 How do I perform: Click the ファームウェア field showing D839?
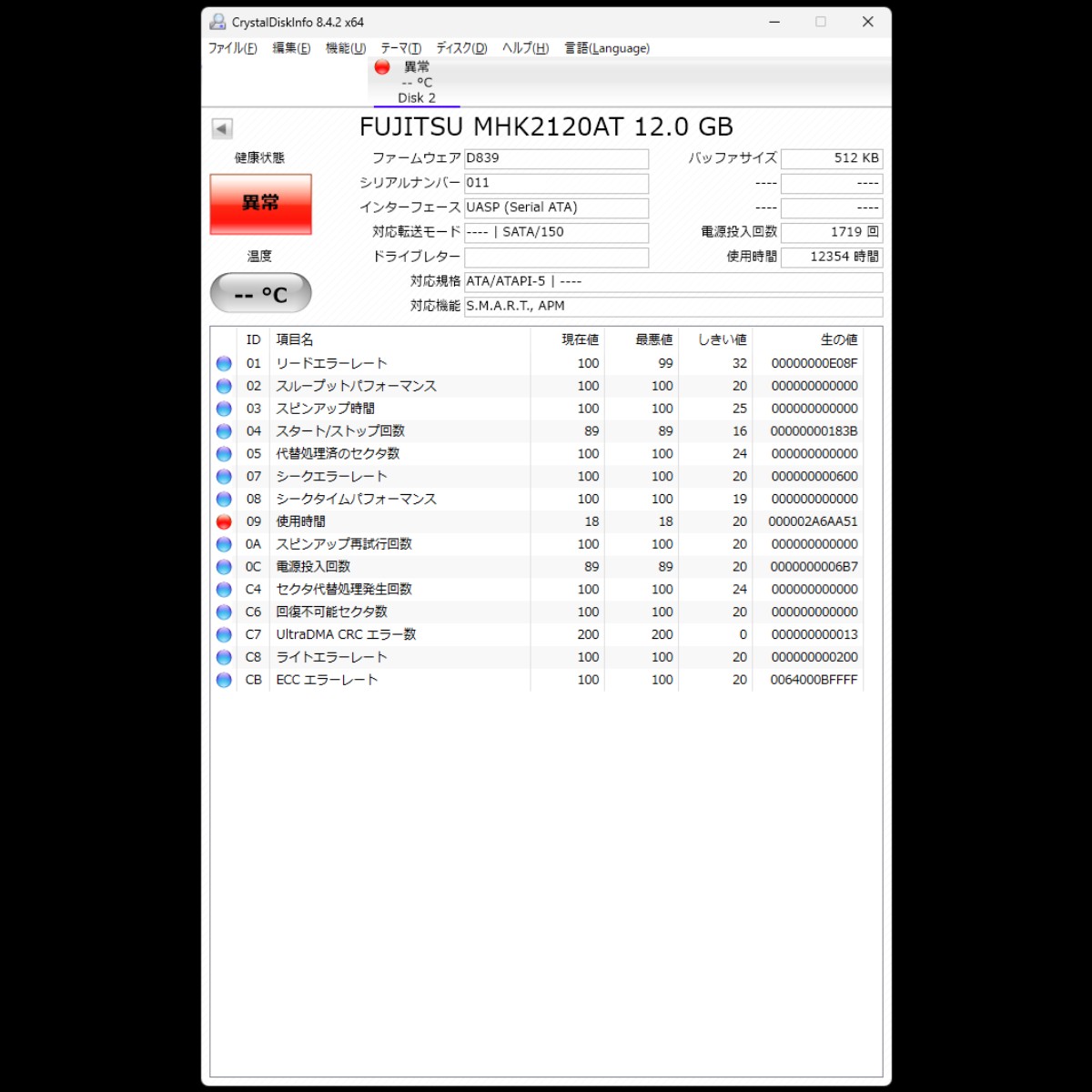click(x=556, y=158)
